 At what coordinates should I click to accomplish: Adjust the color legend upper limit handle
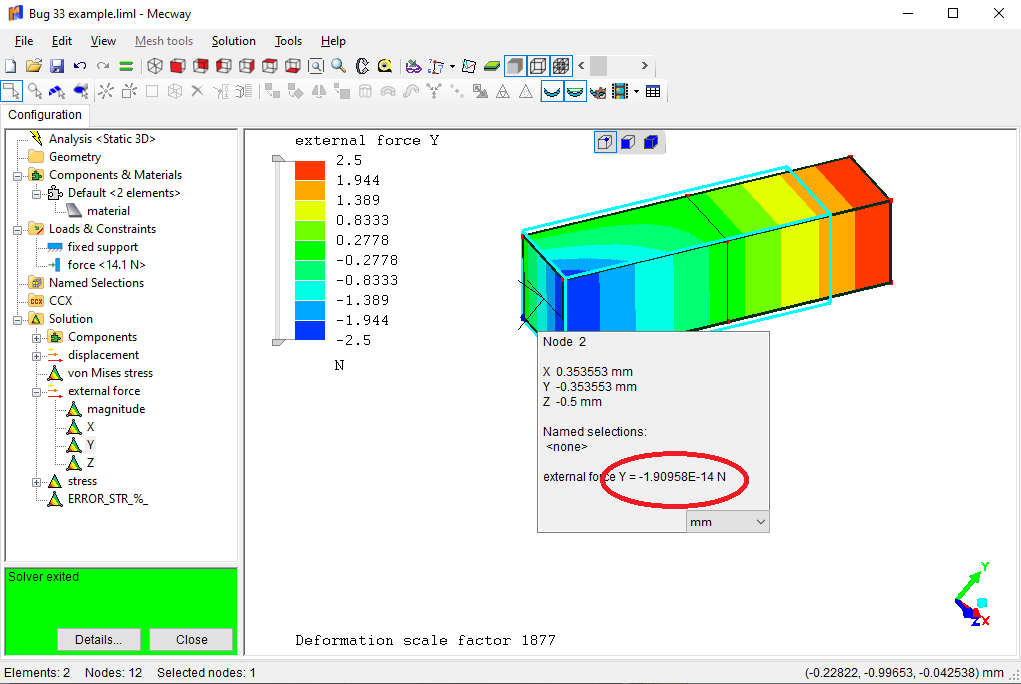coord(278,158)
